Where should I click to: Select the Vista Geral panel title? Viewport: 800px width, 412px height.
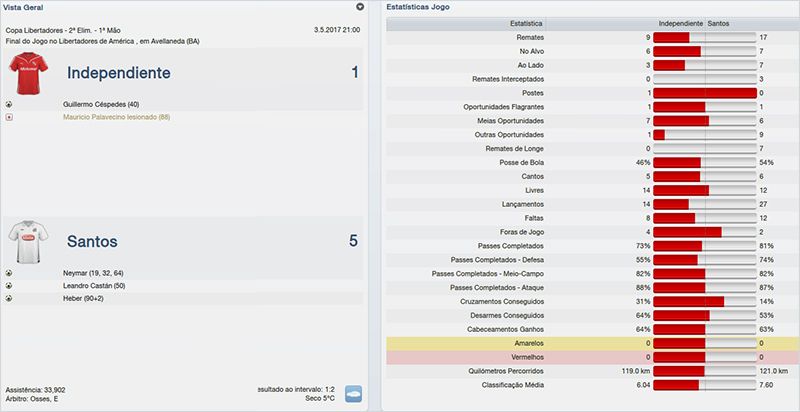(28, 7)
